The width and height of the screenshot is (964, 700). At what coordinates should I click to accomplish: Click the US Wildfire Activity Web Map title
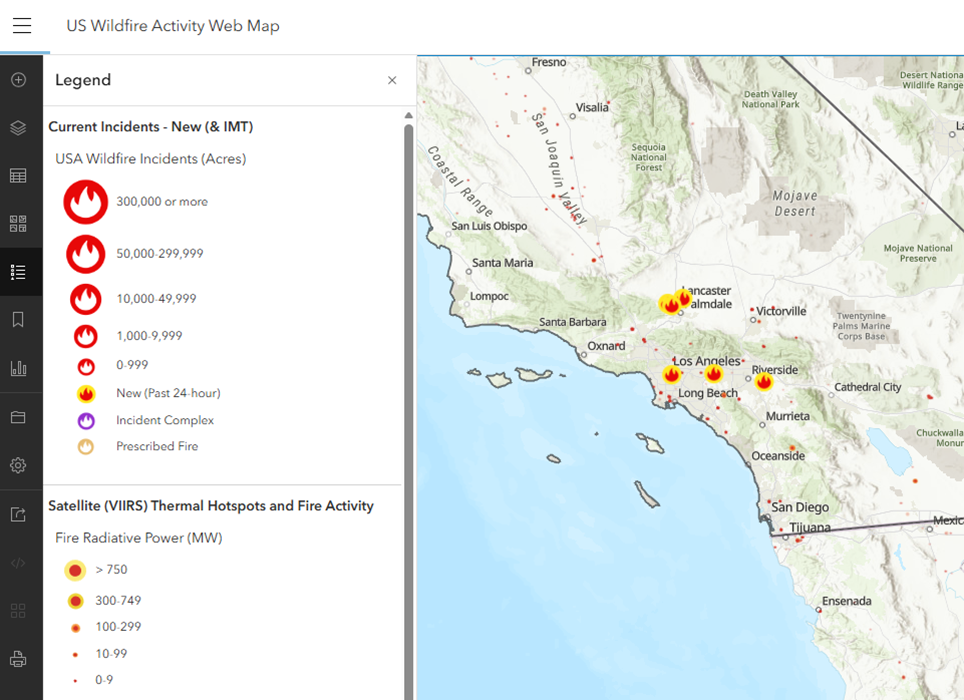point(173,25)
